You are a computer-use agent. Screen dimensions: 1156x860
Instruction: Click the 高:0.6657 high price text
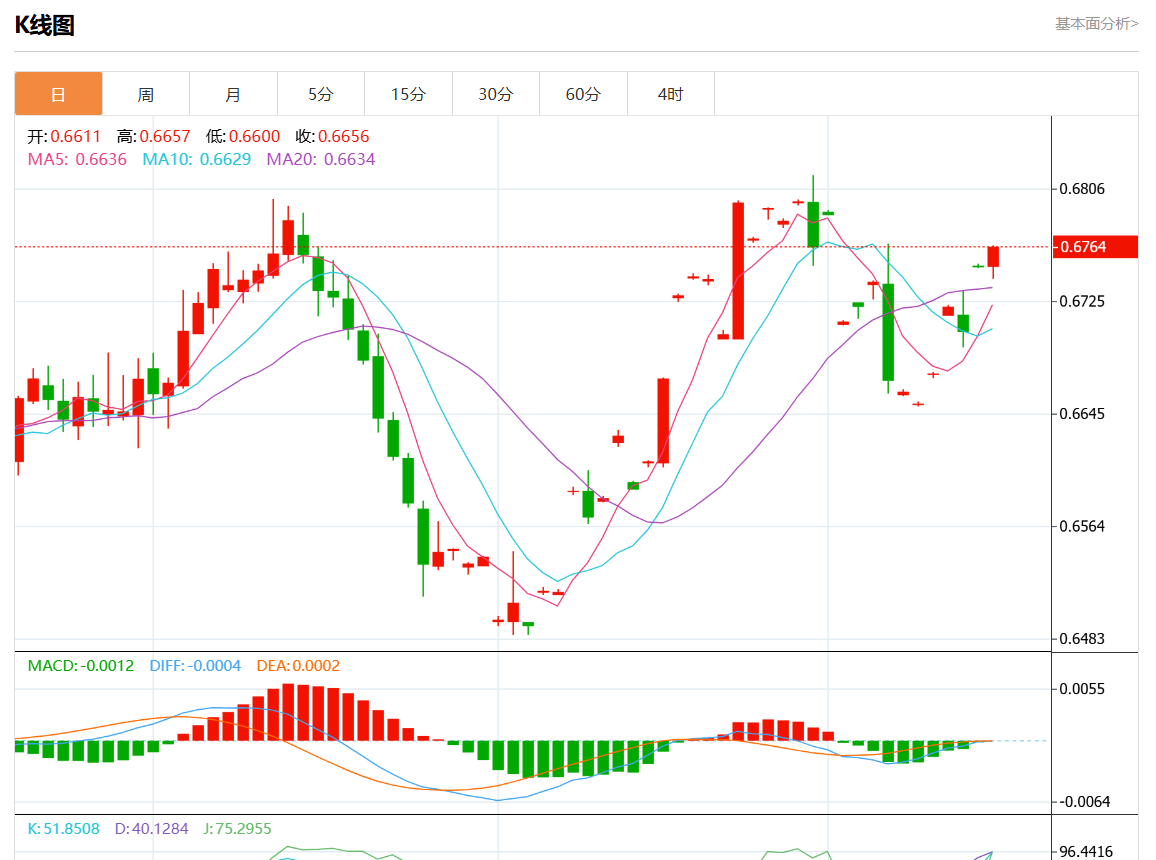[x=153, y=136]
